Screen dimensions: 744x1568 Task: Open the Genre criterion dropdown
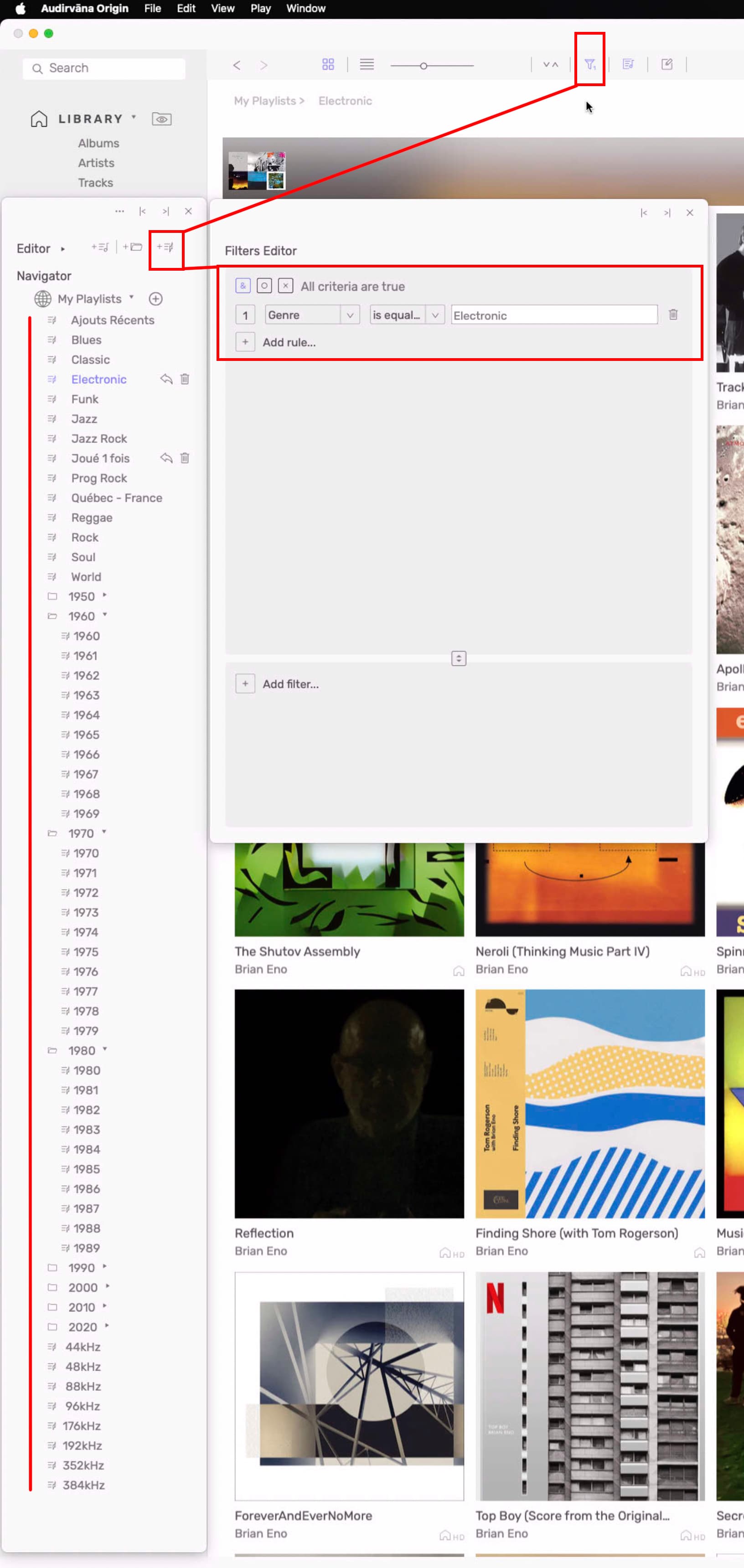point(312,315)
